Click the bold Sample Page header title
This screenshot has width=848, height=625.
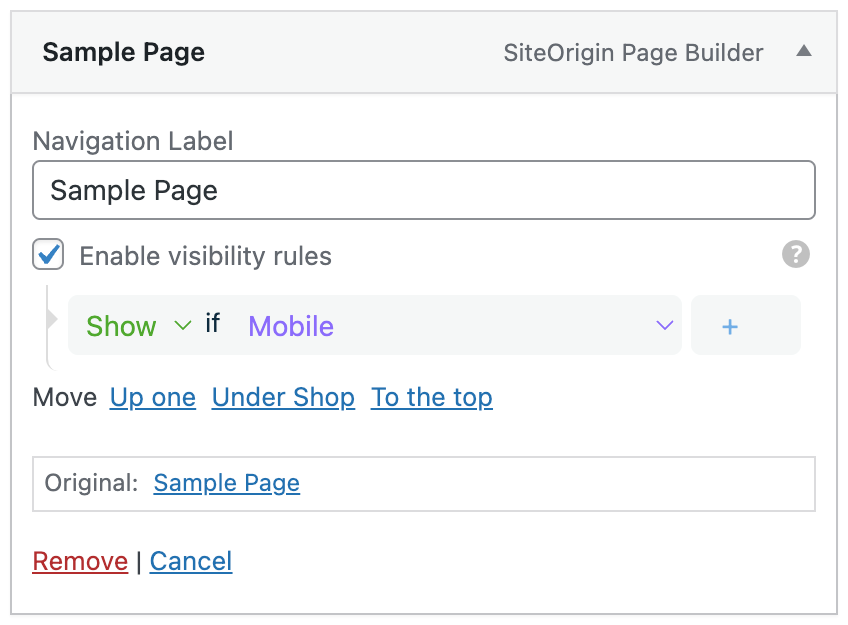tap(124, 53)
